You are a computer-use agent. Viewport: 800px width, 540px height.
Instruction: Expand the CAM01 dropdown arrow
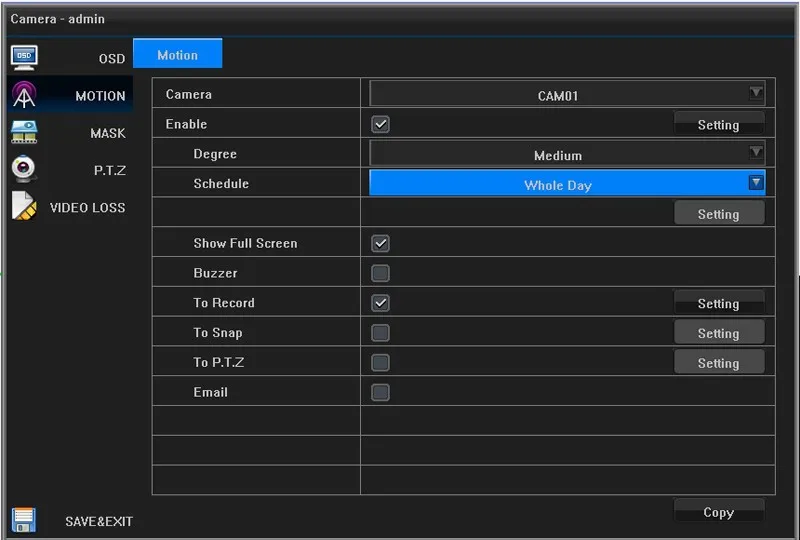tap(756, 93)
